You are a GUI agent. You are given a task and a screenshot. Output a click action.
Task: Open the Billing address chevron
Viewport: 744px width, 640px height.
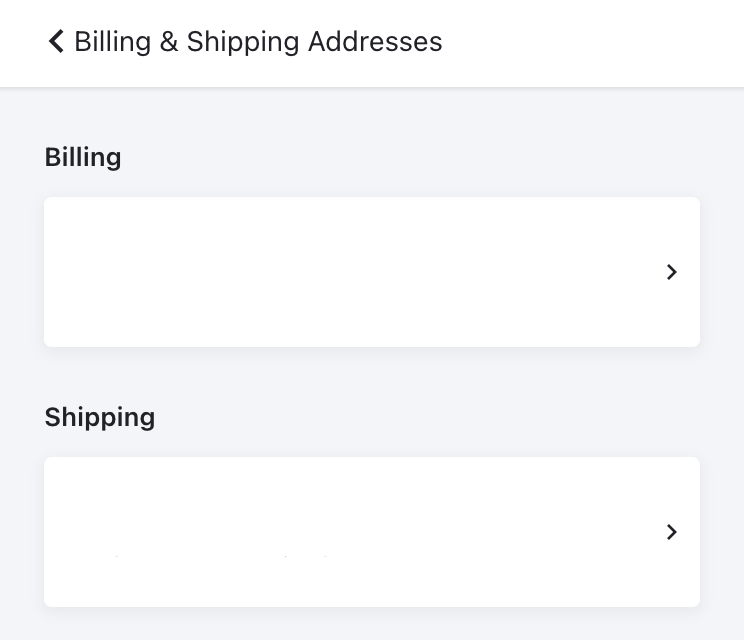pos(672,272)
